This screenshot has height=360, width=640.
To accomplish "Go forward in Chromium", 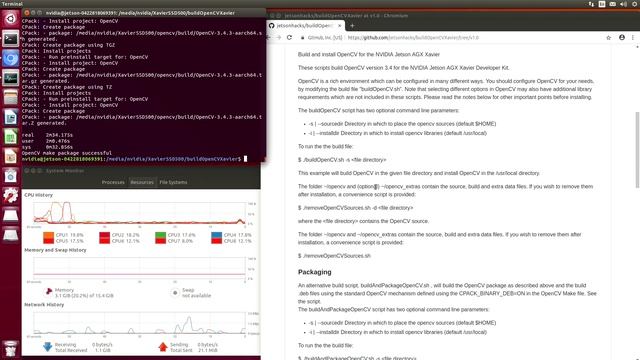I will 279,38.
